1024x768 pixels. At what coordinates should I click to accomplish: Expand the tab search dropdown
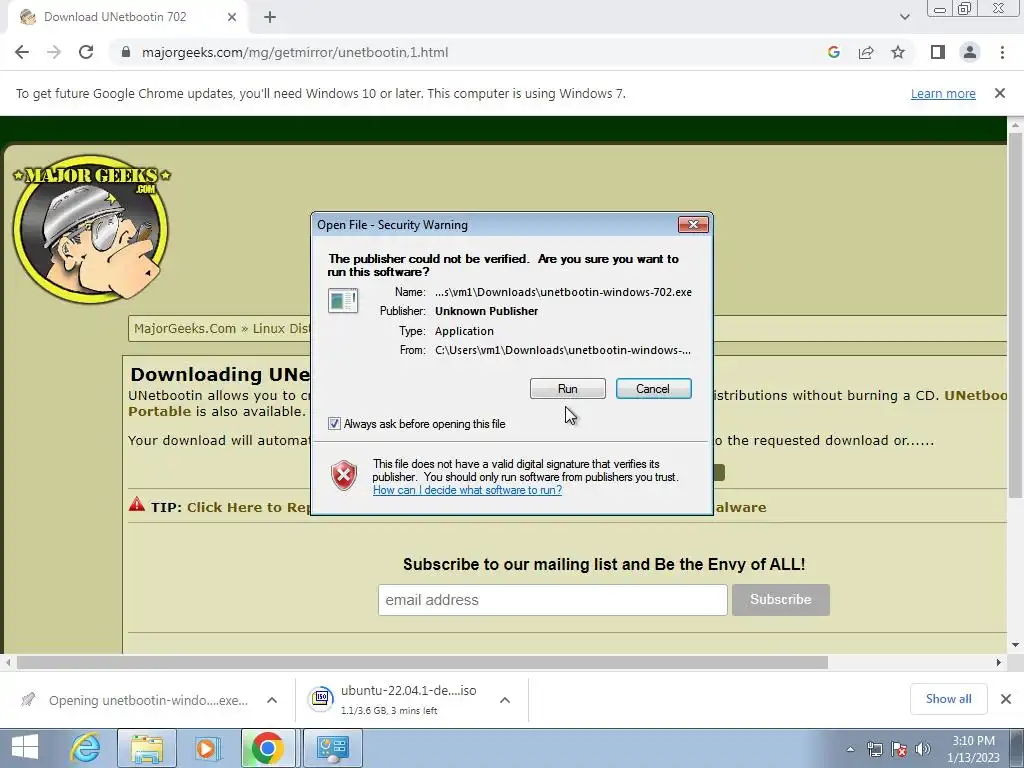pos(904,17)
